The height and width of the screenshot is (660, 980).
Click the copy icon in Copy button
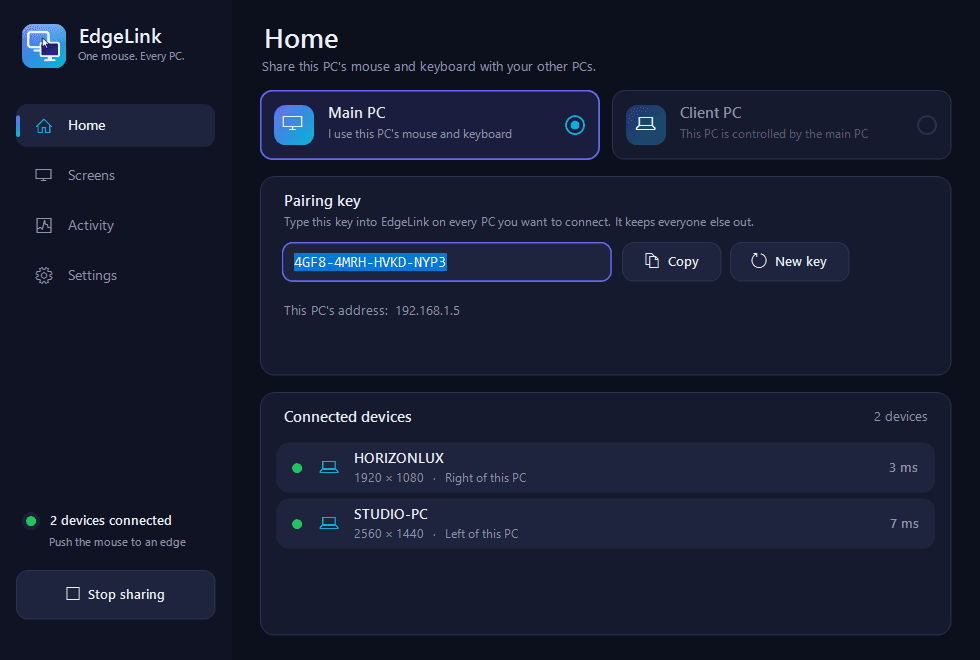652,261
